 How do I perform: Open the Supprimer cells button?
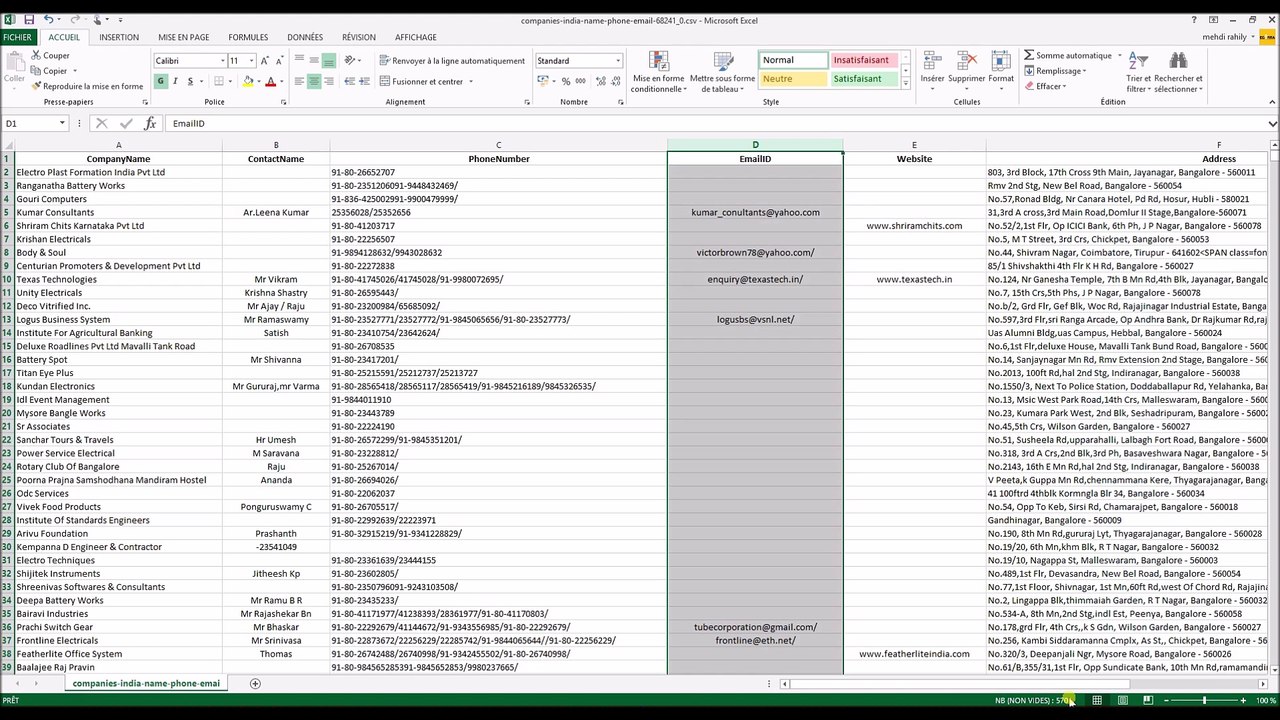[x=966, y=70]
